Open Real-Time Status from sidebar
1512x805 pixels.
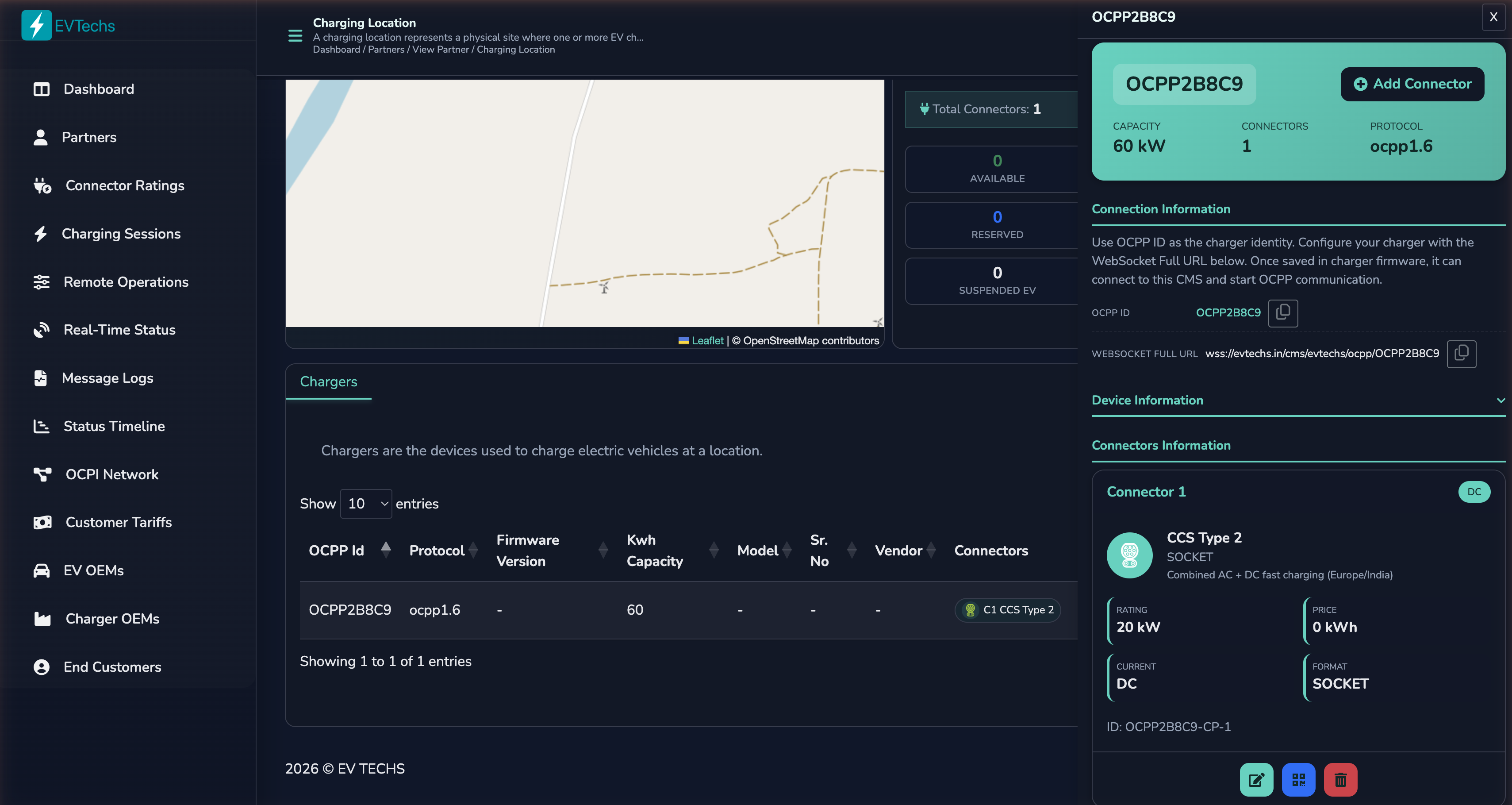[x=119, y=330]
